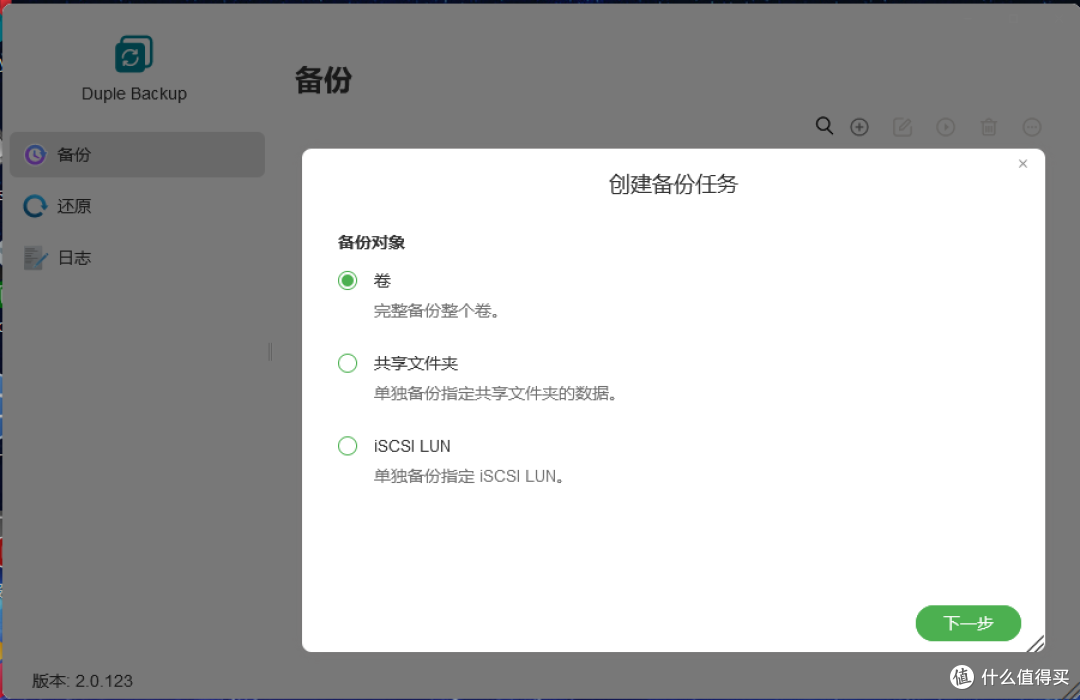Open the 日志 log section
1080x700 pixels.
point(137,258)
